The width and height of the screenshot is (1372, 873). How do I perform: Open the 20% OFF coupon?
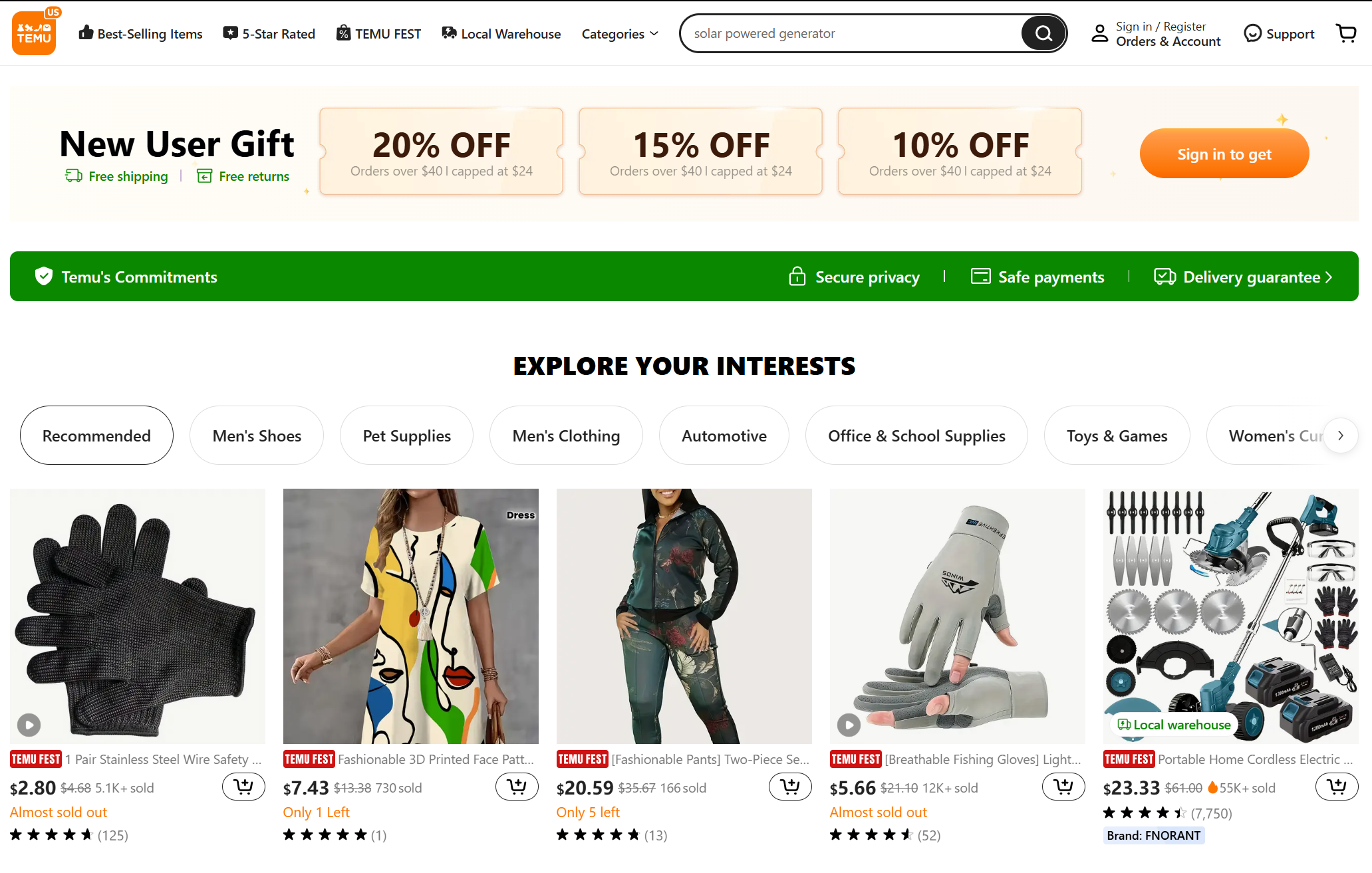[x=441, y=152]
